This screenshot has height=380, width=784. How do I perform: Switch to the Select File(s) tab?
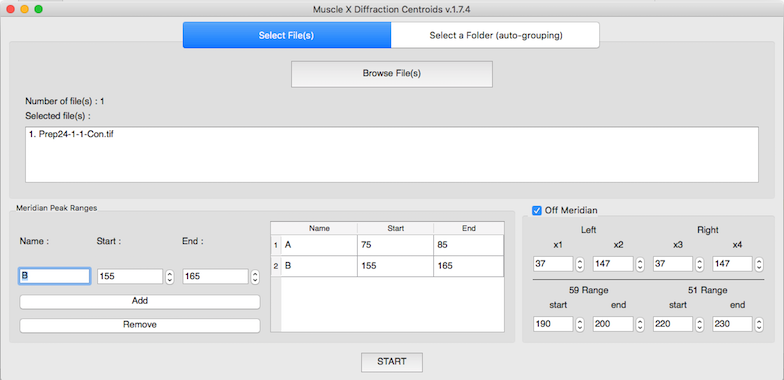pos(286,35)
